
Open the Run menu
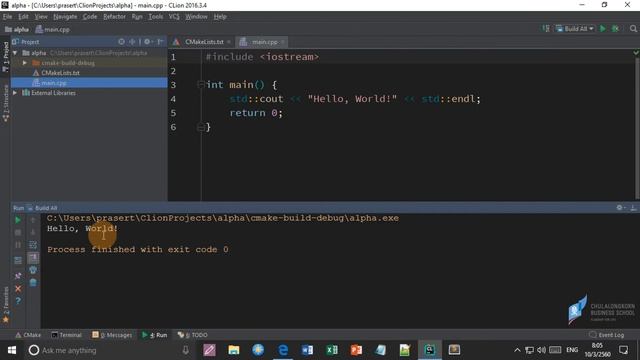(x=137, y=17)
